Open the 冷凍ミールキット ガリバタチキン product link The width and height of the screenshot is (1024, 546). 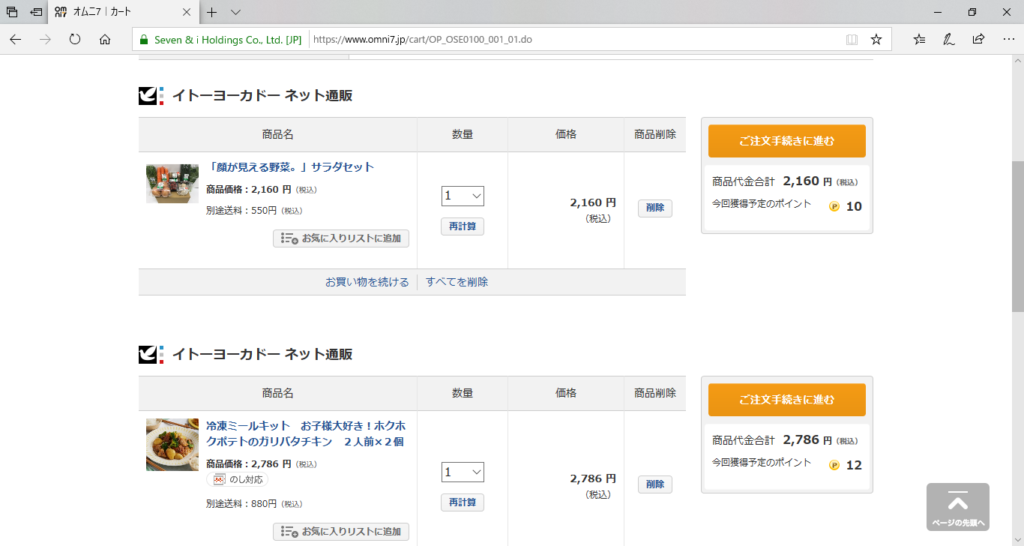[x=306, y=434]
